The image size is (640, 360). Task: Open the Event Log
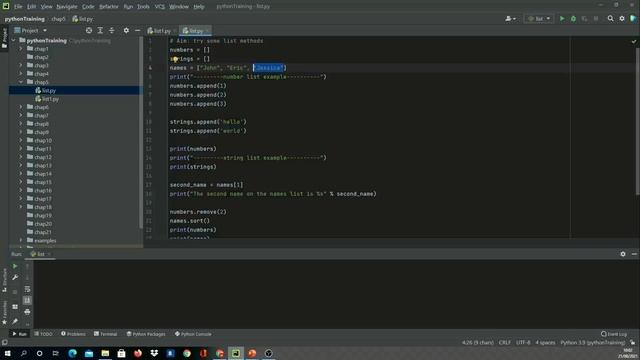614,334
